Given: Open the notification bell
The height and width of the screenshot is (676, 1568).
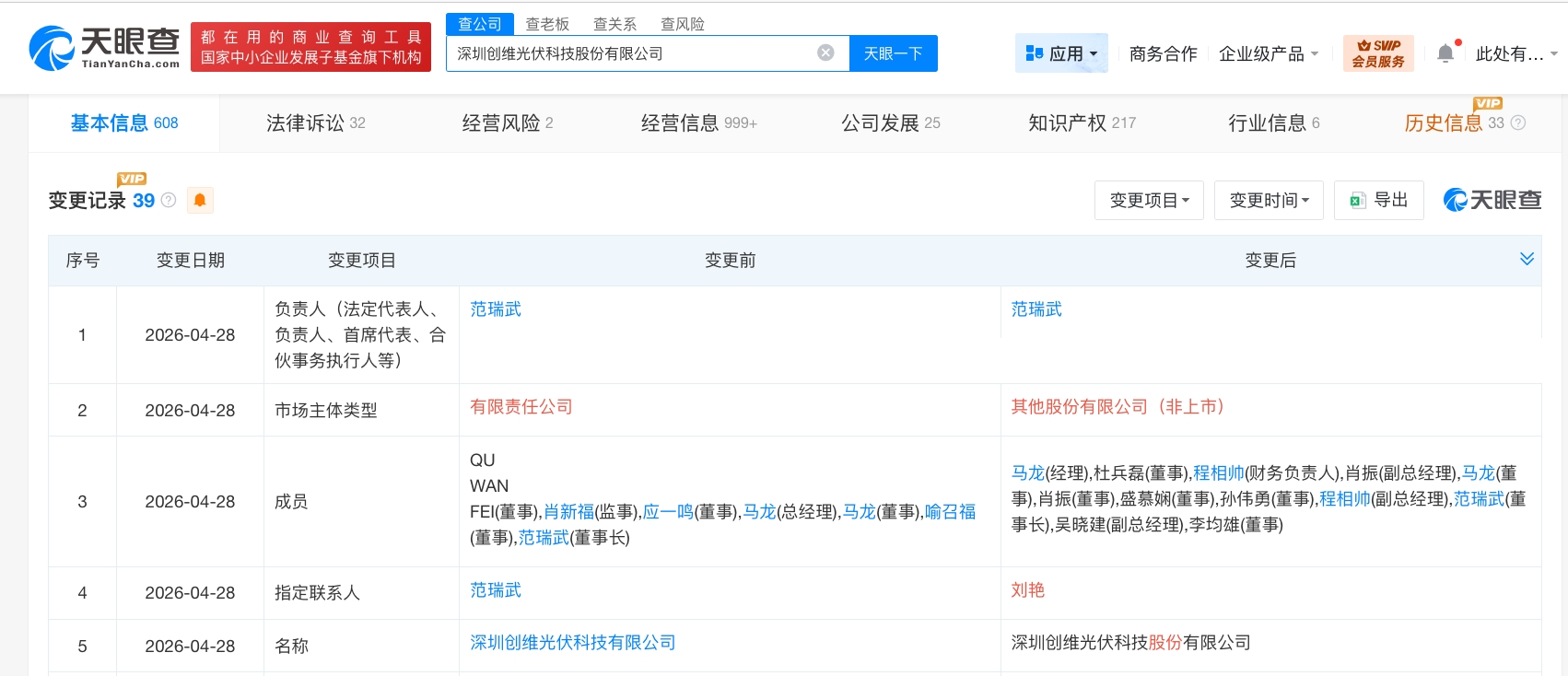Looking at the screenshot, I should [1445, 54].
